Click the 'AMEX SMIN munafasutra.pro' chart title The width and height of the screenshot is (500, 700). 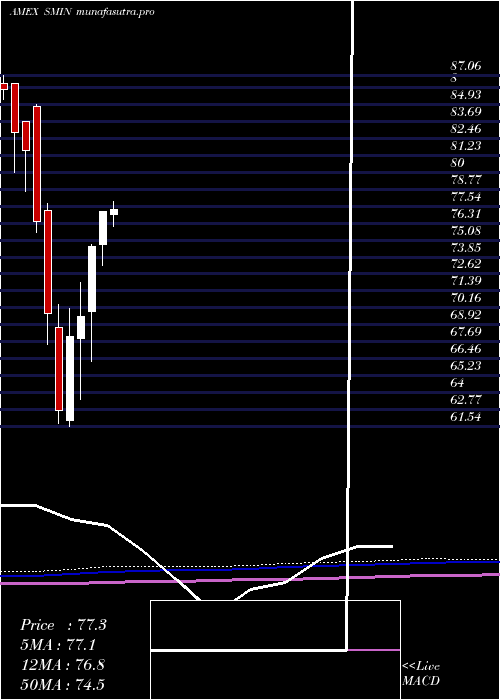(x=82, y=12)
